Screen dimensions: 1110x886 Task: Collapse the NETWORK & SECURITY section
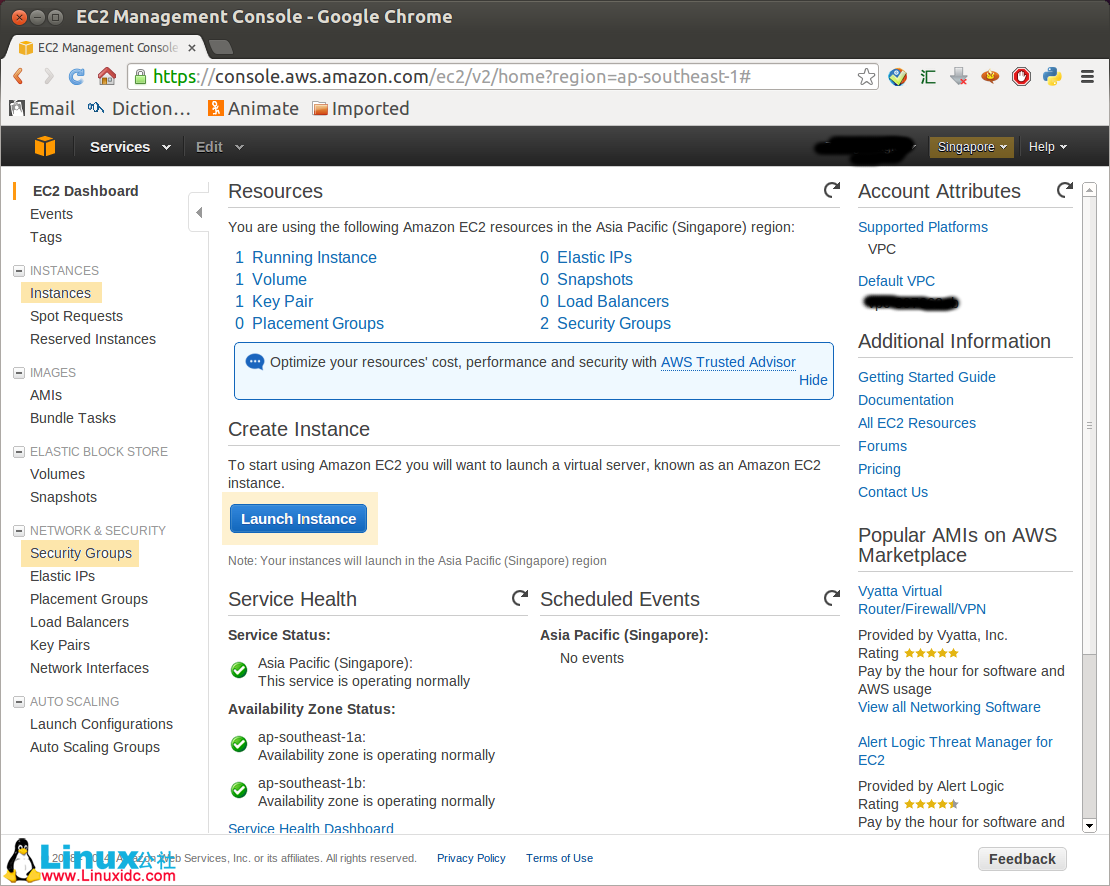tap(17, 530)
